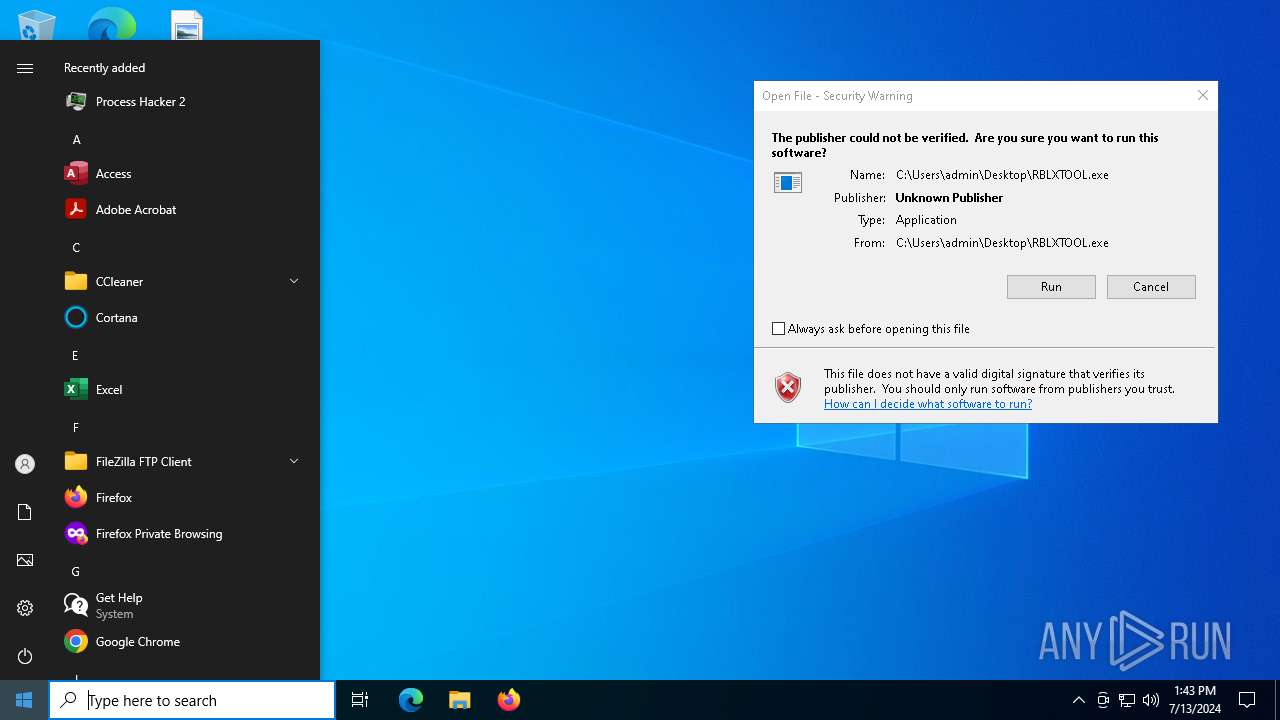
Task: Open Firefox from the taskbar
Action: pyautogui.click(x=508, y=700)
